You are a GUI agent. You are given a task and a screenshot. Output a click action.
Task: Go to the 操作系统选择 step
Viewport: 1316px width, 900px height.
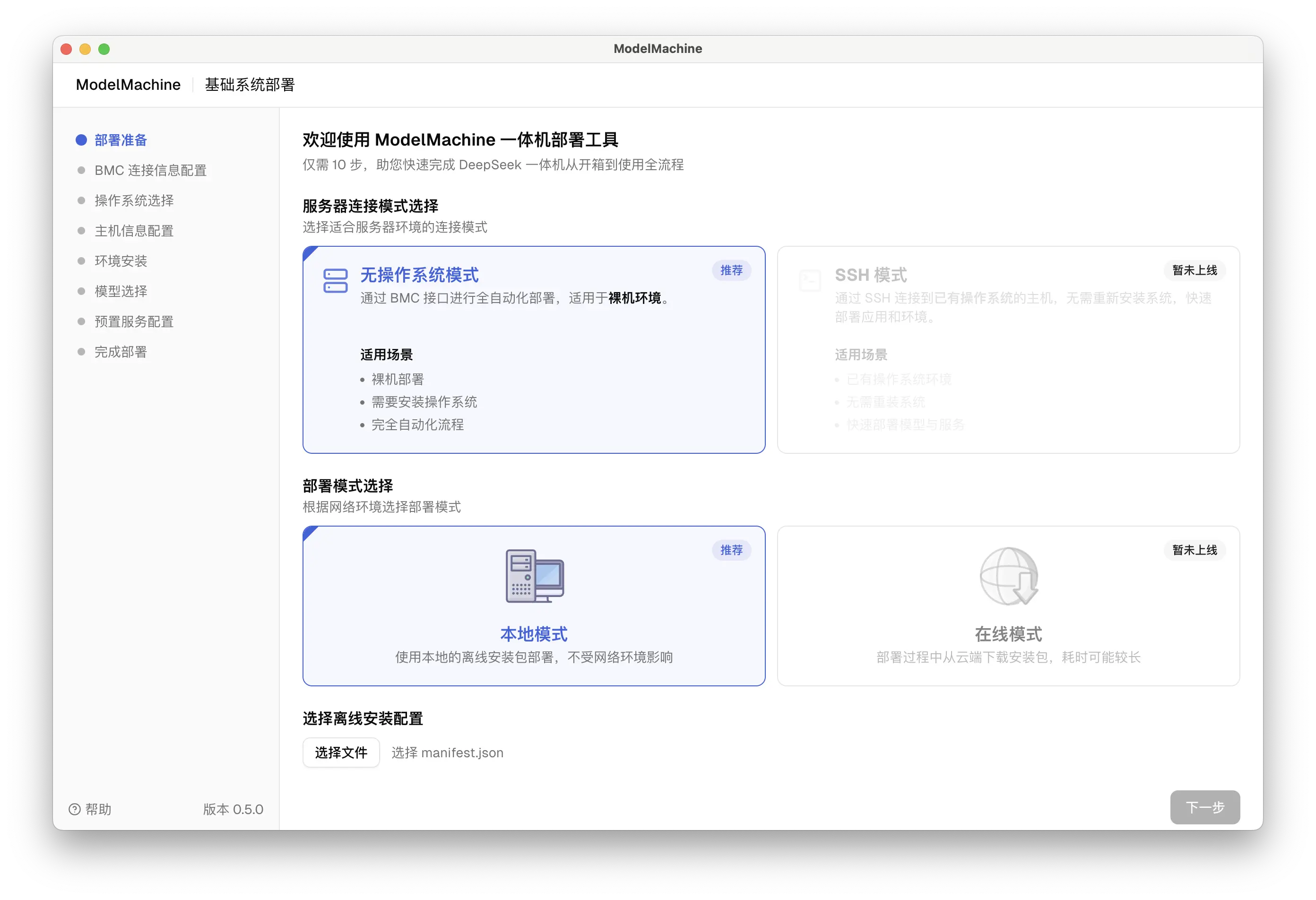tap(134, 200)
